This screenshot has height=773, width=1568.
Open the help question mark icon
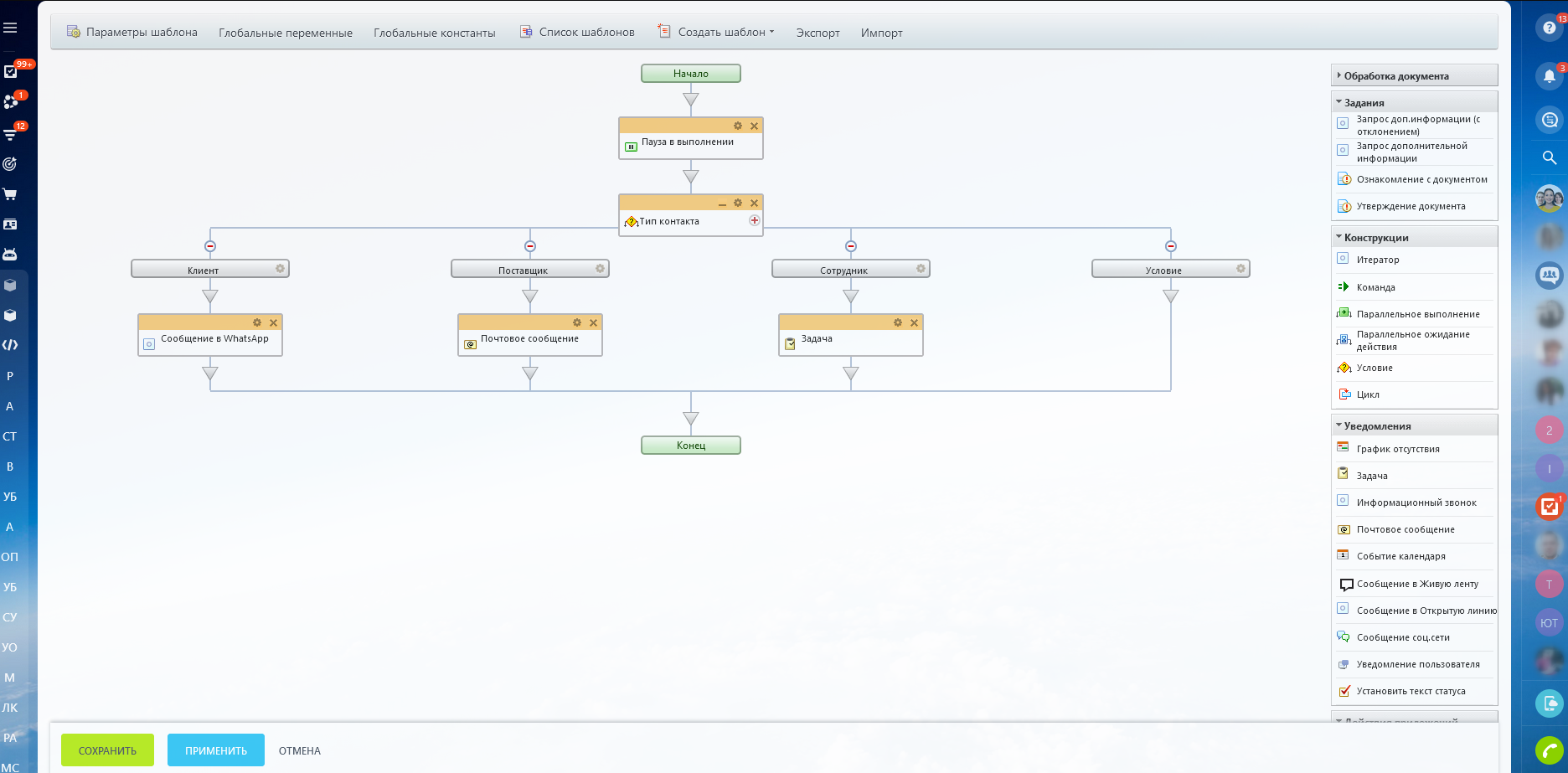(1549, 28)
